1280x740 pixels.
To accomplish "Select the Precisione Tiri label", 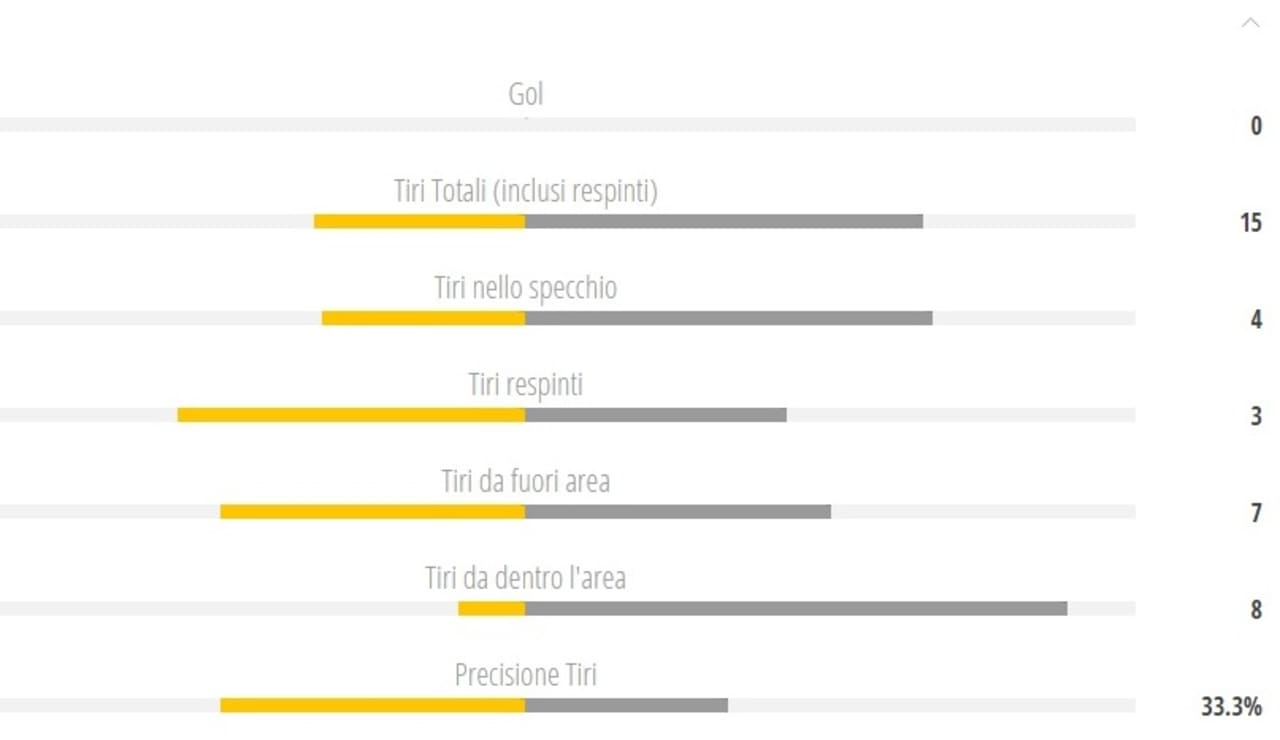I will (526, 675).
